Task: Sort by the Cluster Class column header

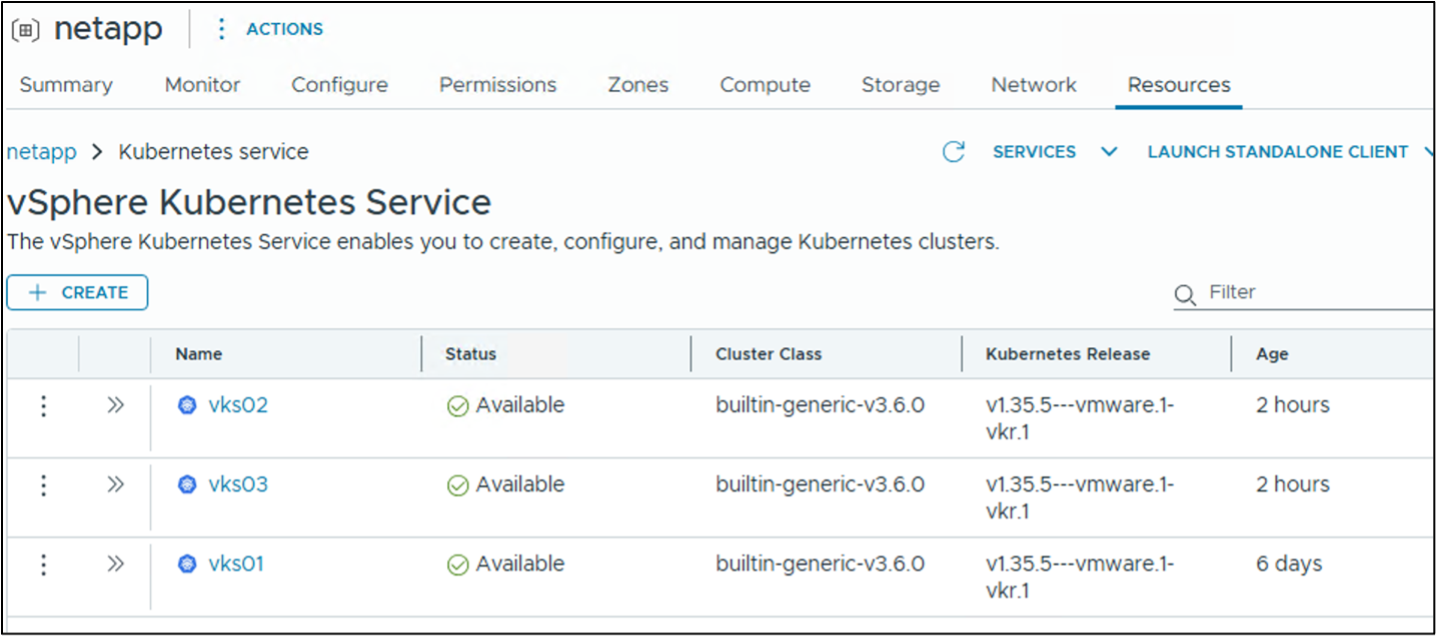Action: (x=769, y=354)
